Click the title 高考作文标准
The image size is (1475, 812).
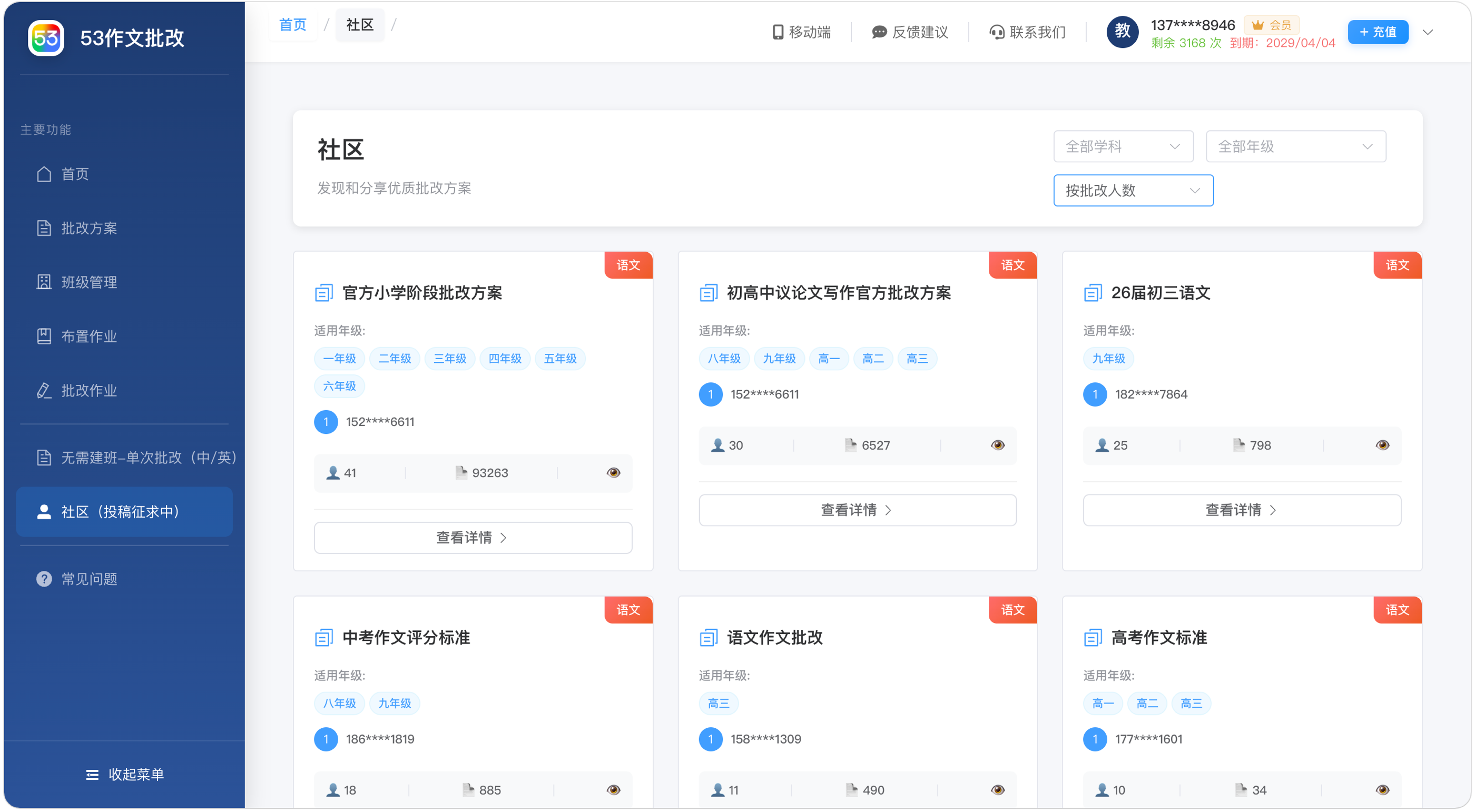coord(1159,638)
